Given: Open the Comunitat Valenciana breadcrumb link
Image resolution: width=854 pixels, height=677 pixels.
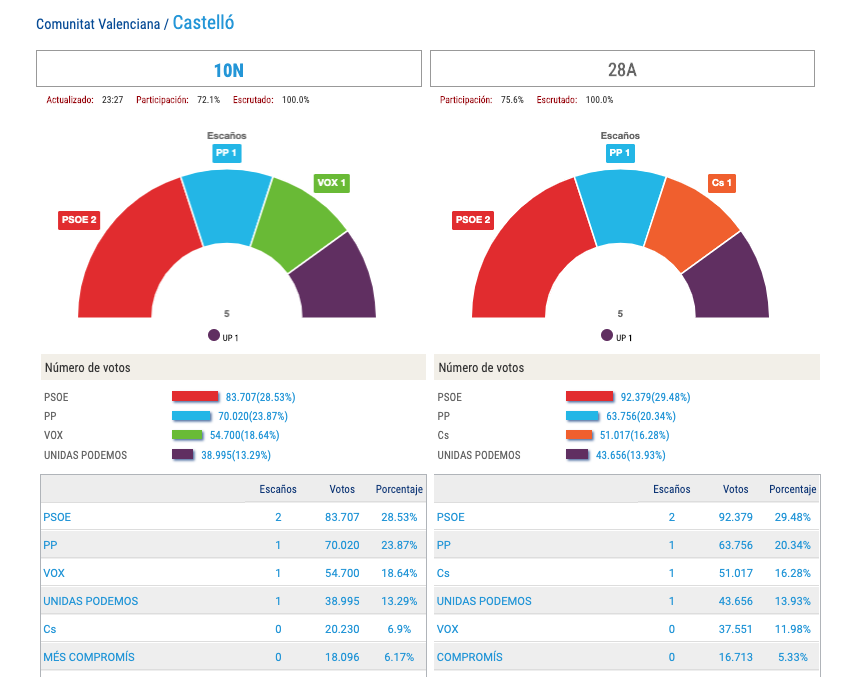Looking at the screenshot, I should coord(97,24).
